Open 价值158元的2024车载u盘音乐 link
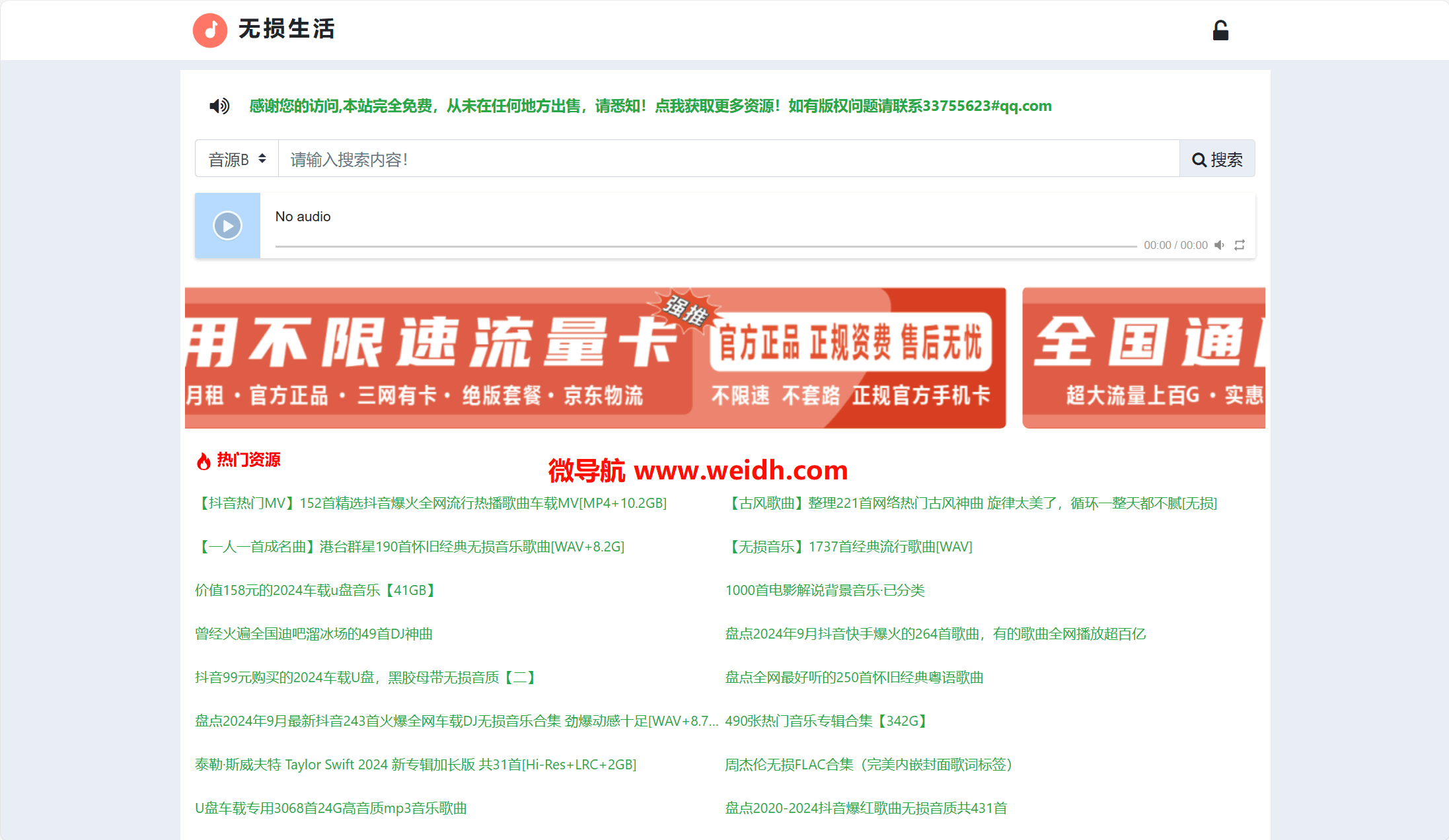The image size is (1449, 840). (317, 590)
